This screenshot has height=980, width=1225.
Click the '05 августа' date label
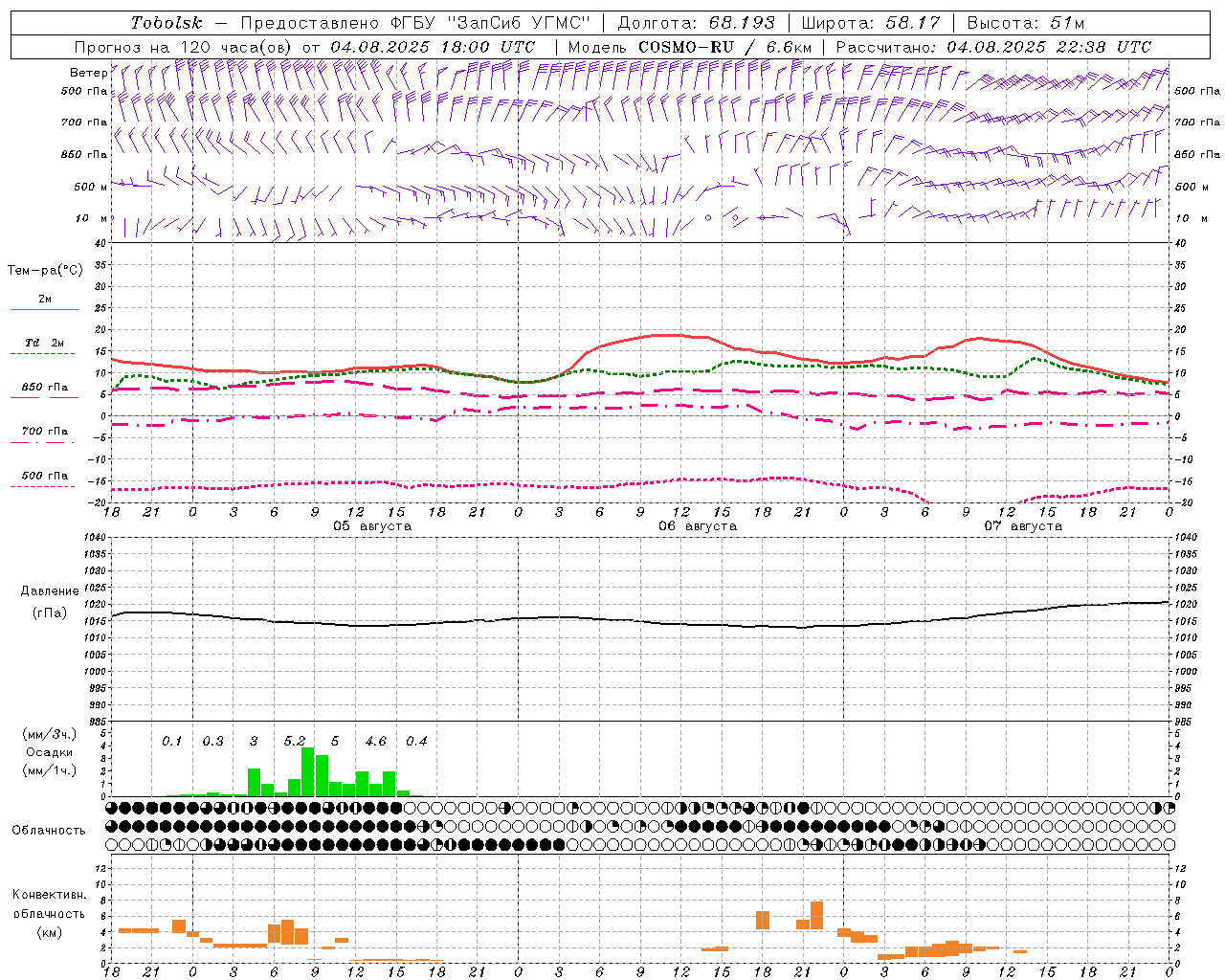click(x=372, y=526)
